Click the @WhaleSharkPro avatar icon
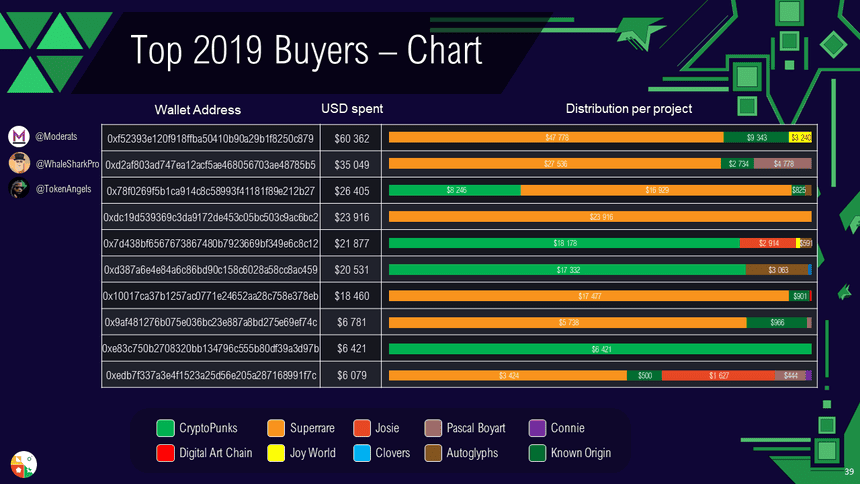 (20, 163)
